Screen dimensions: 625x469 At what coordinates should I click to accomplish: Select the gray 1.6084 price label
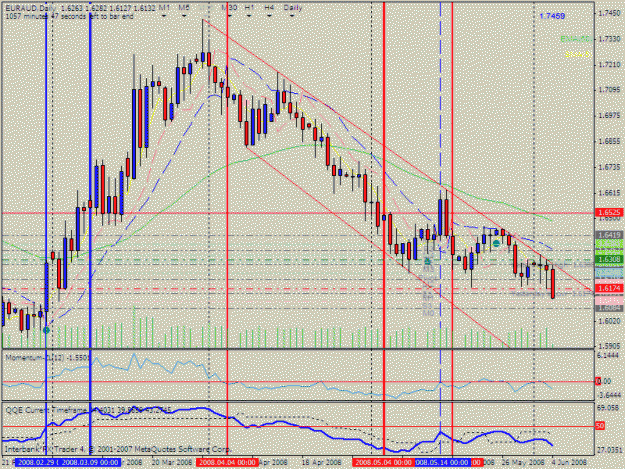click(x=609, y=308)
